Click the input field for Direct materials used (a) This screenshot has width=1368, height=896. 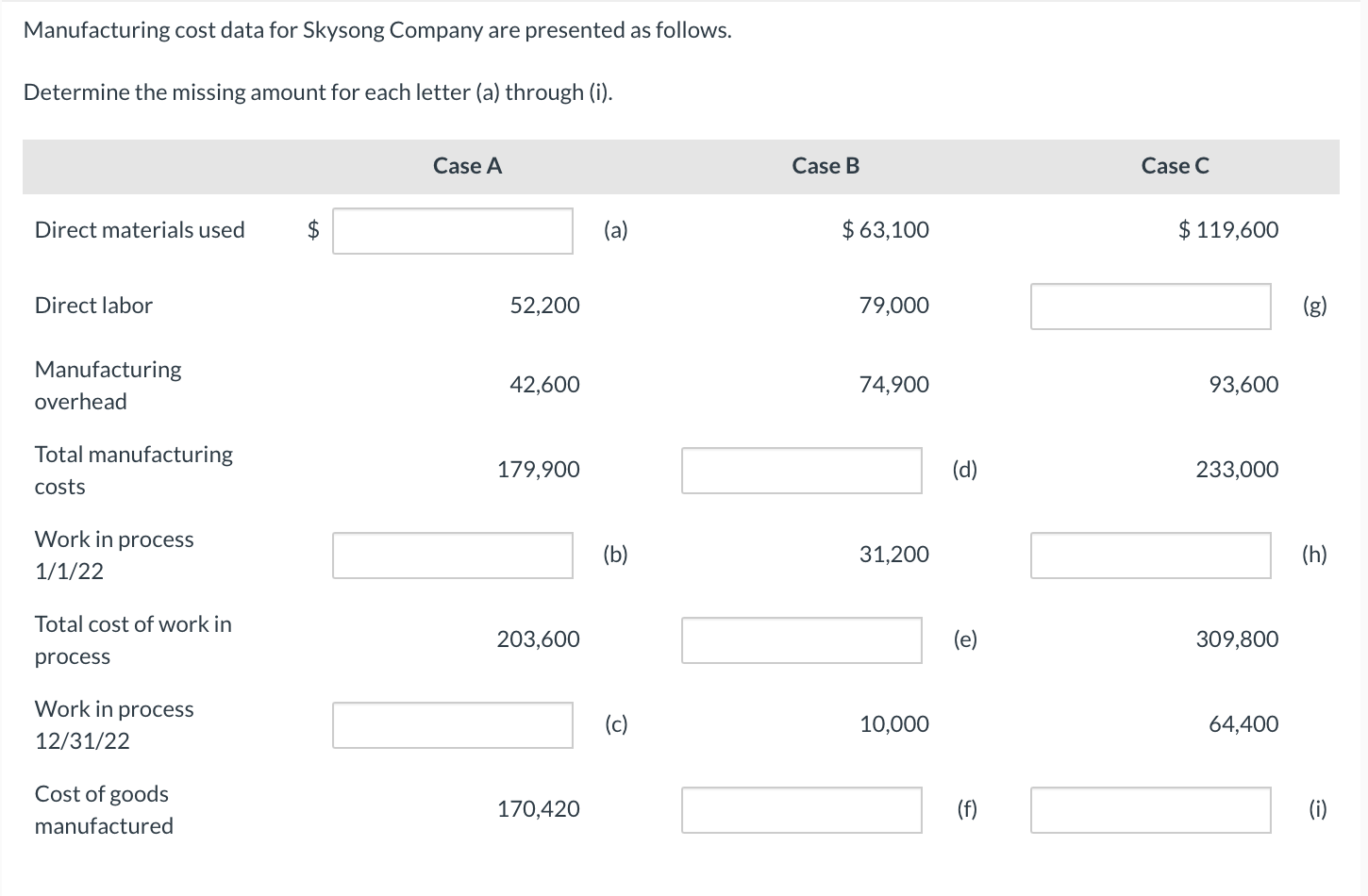(452, 231)
